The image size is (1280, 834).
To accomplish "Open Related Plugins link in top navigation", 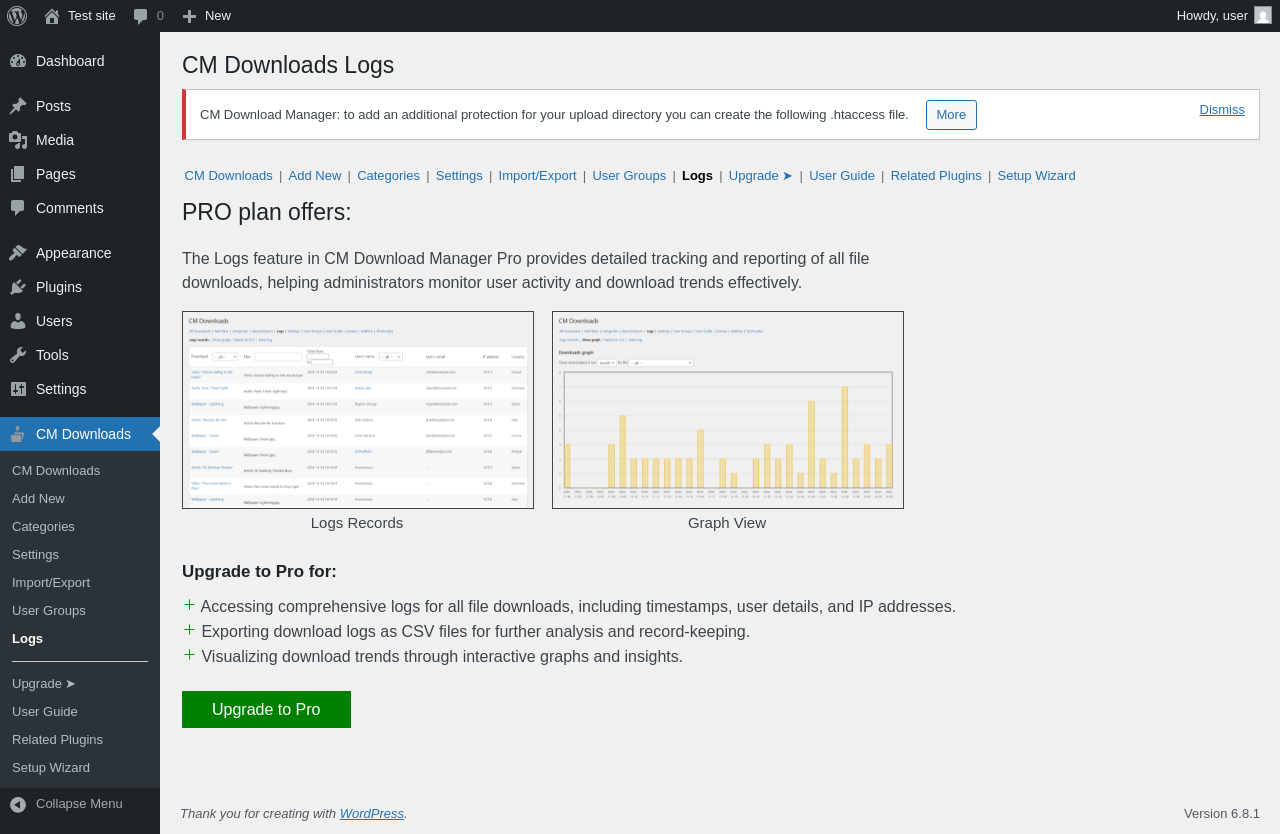I will (936, 175).
